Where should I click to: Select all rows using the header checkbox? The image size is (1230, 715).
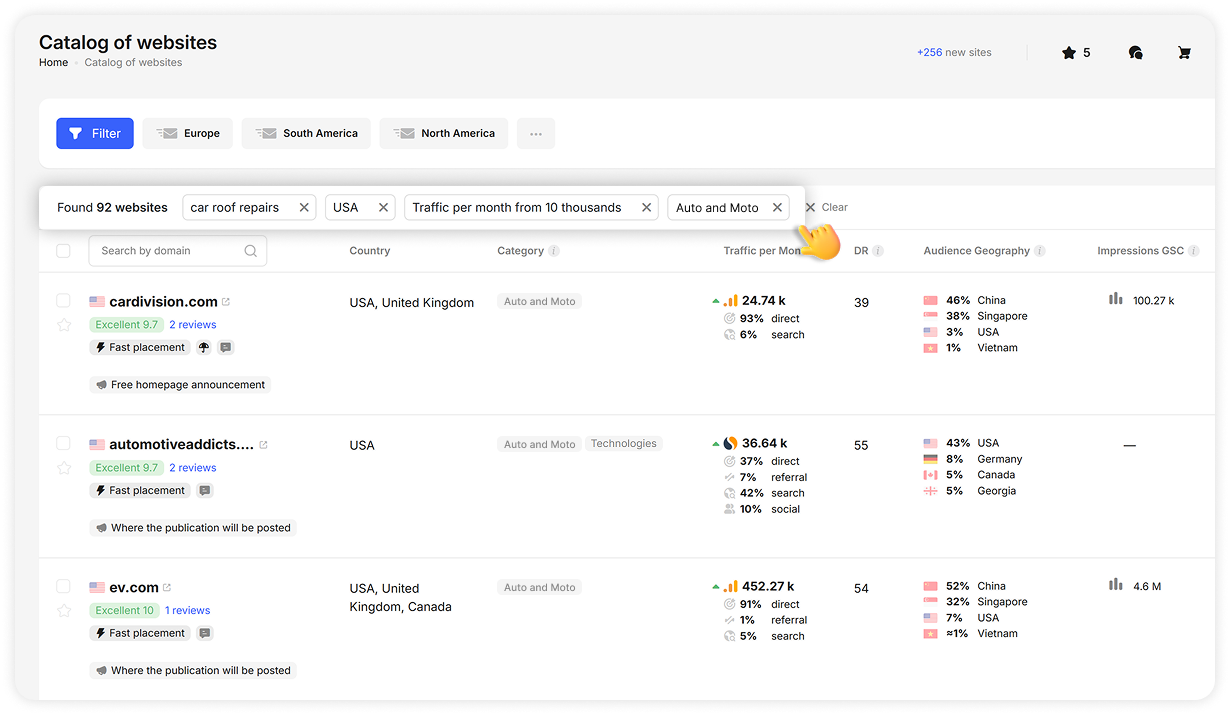point(63,251)
